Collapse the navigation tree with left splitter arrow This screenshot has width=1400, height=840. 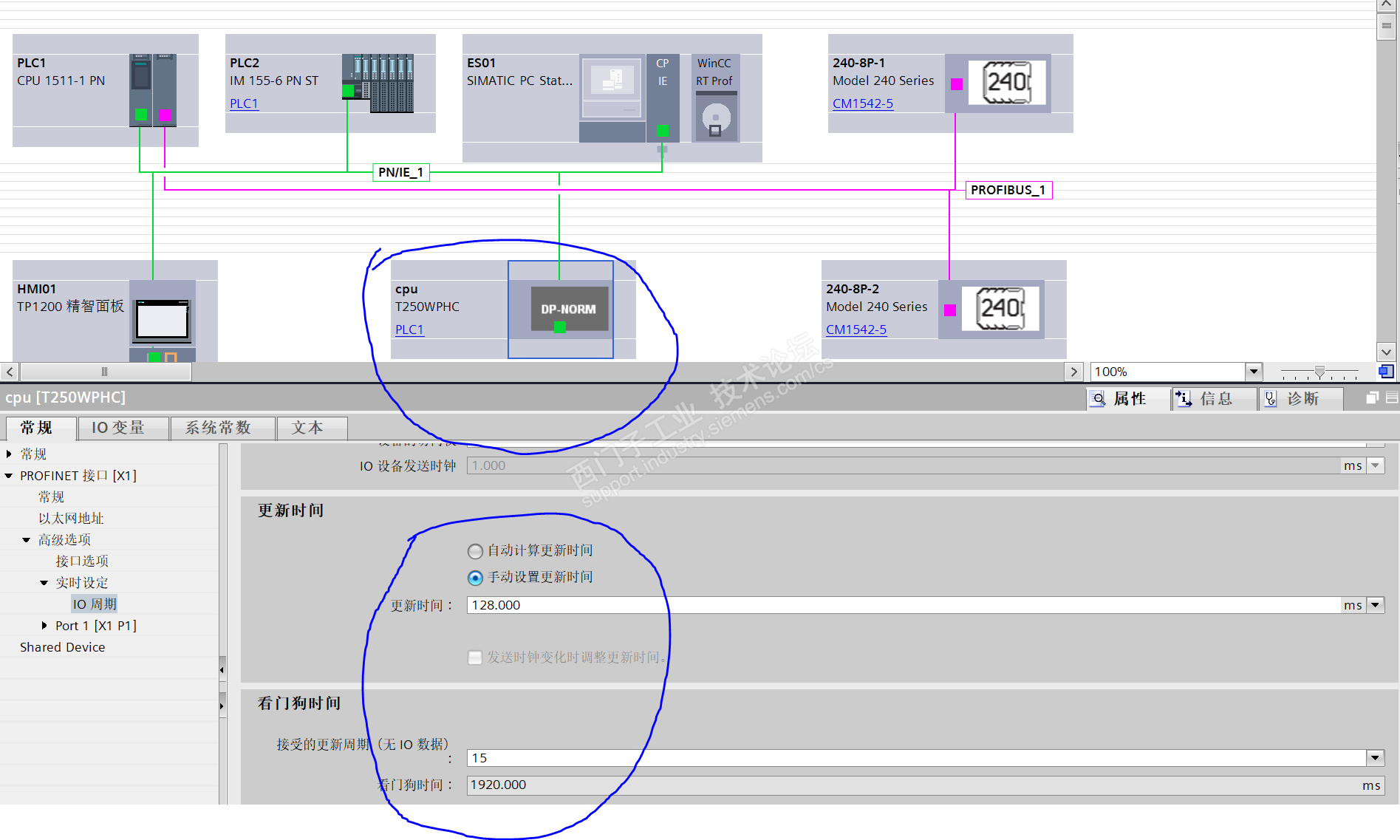[x=222, y=670]
